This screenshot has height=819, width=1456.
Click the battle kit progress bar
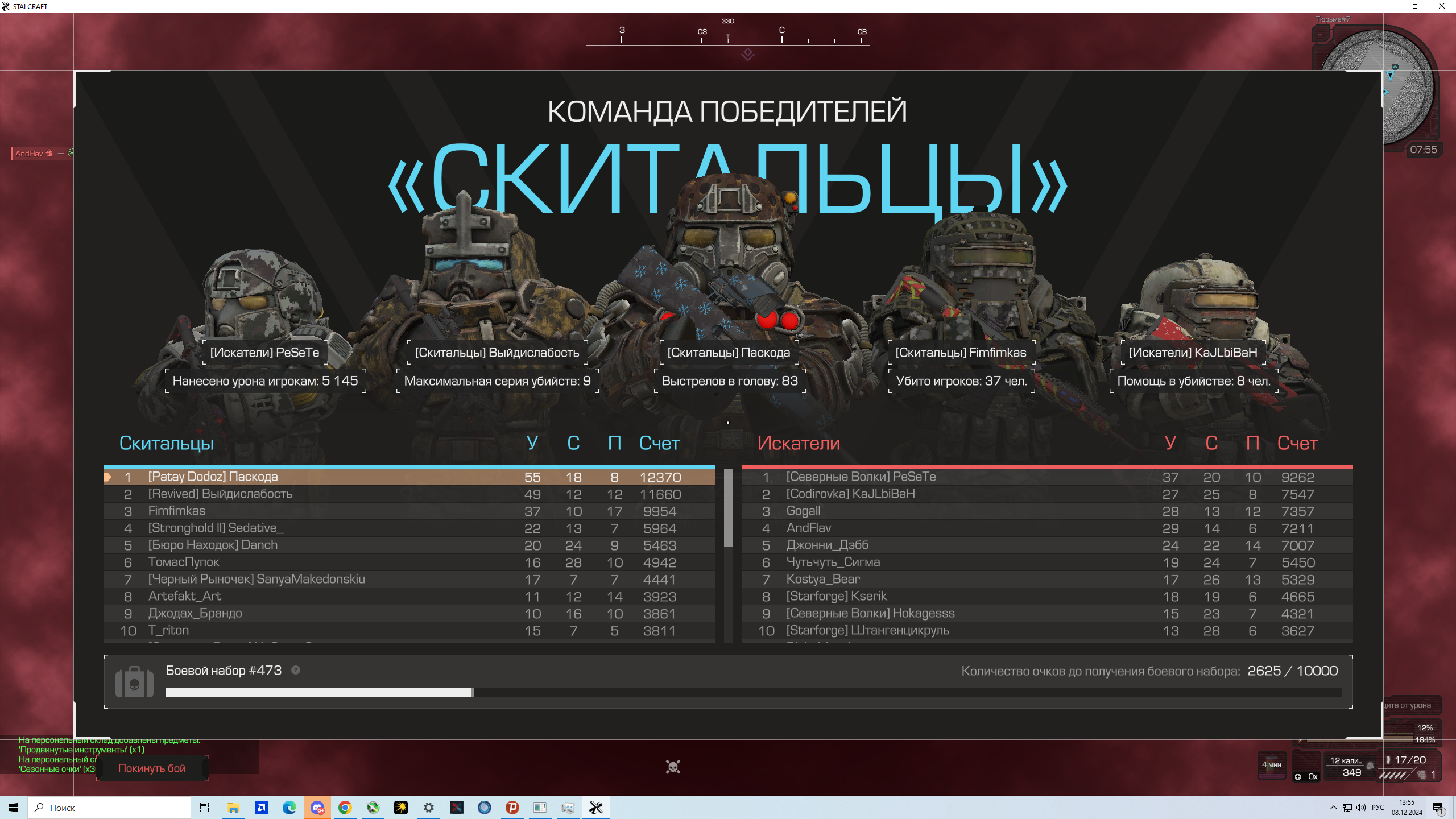point(754,692)
